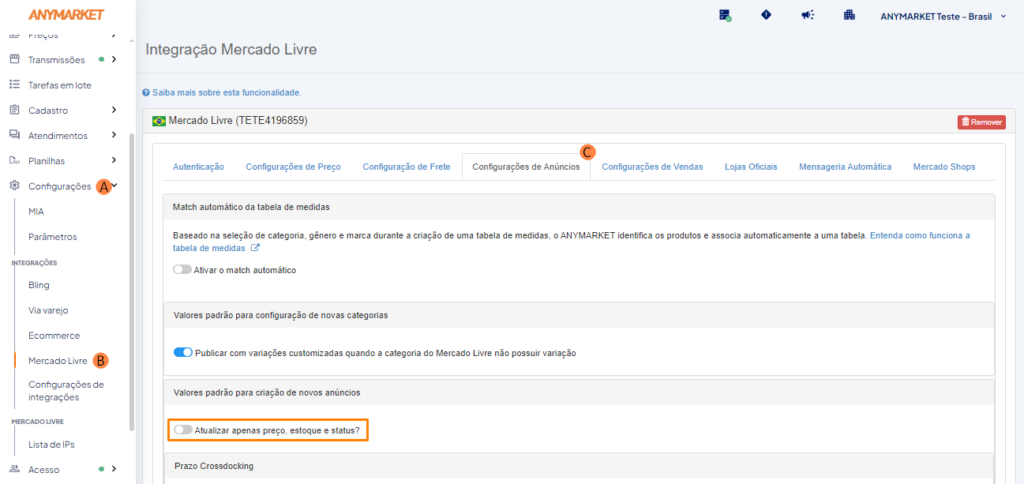Viewport: 1024px width, 484px height.
Task: Open the megaphone announcements icon
Action: [807, 16]
